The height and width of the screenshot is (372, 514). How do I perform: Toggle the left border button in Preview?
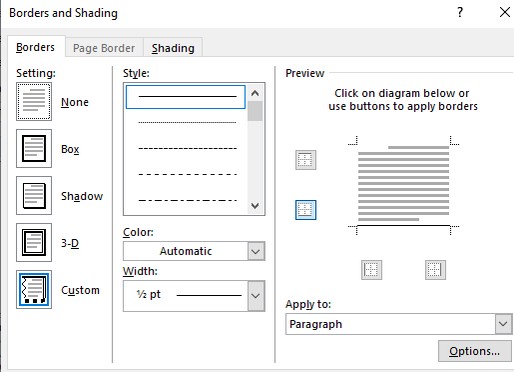pyautogui.click(x=372, y=270)
